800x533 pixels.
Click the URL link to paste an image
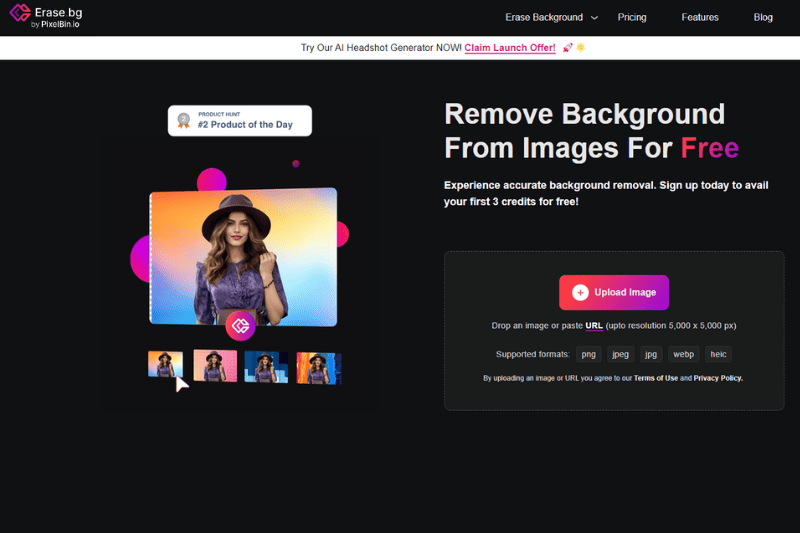click(594, 326)
